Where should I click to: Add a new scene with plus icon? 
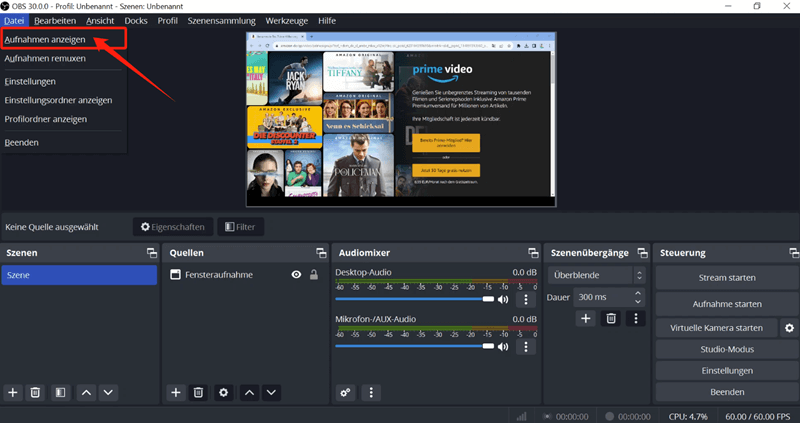pos(13,392)
